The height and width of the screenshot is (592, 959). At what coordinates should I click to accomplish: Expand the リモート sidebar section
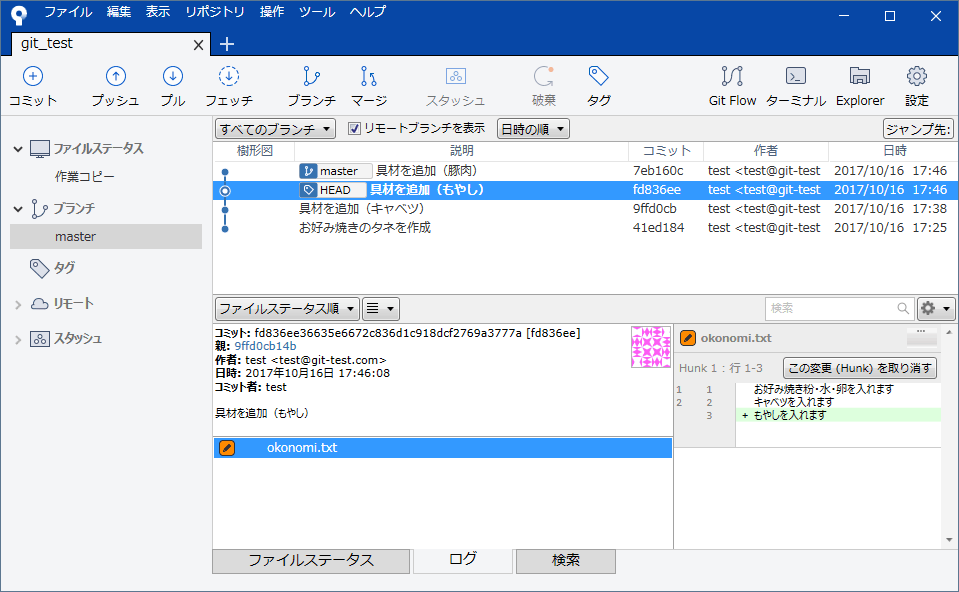[x=18, y=302]
